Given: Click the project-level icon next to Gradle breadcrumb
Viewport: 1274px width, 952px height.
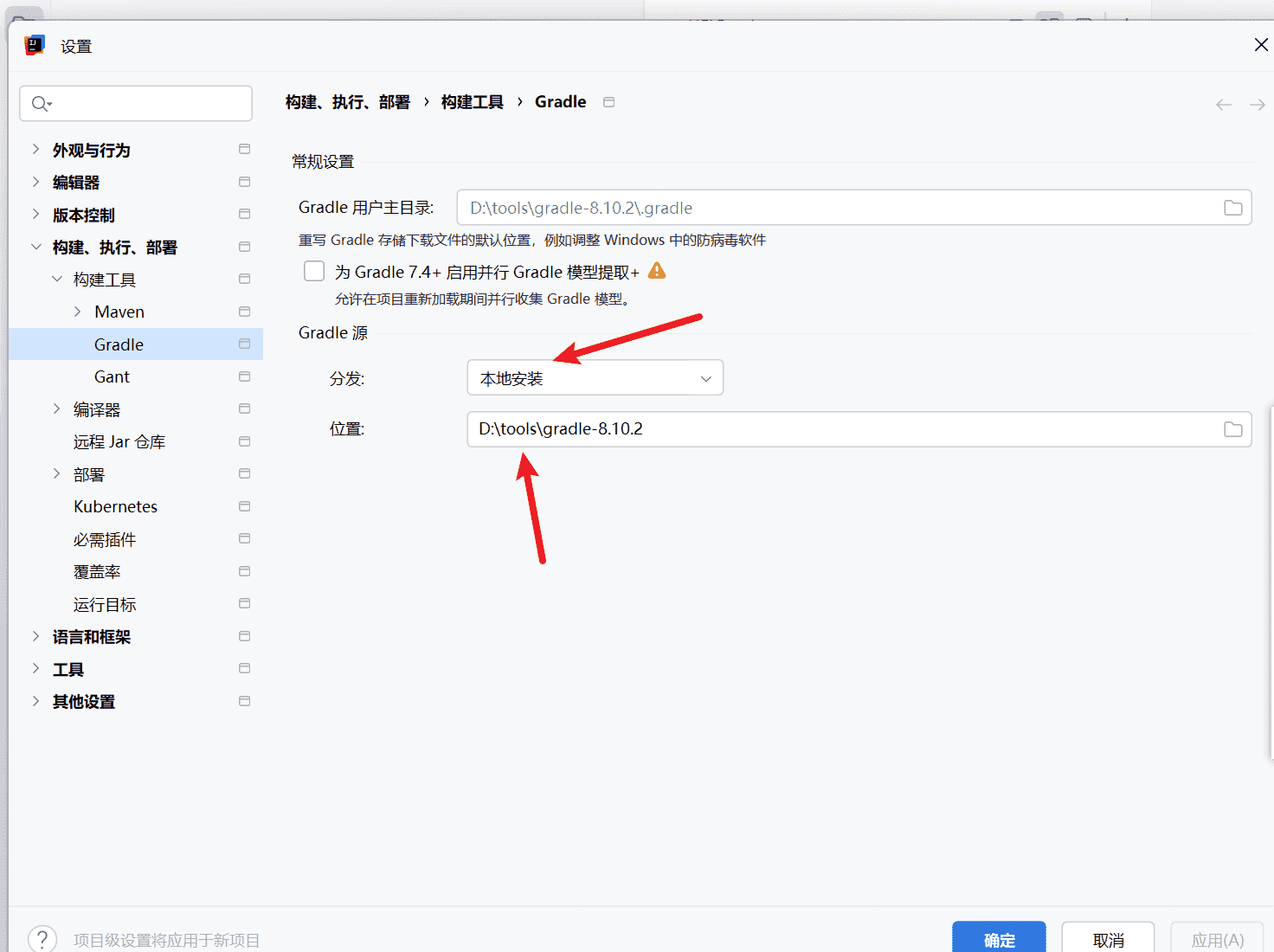Looking at the screenshot, I should pyautogui.click(x=609, y=102).
